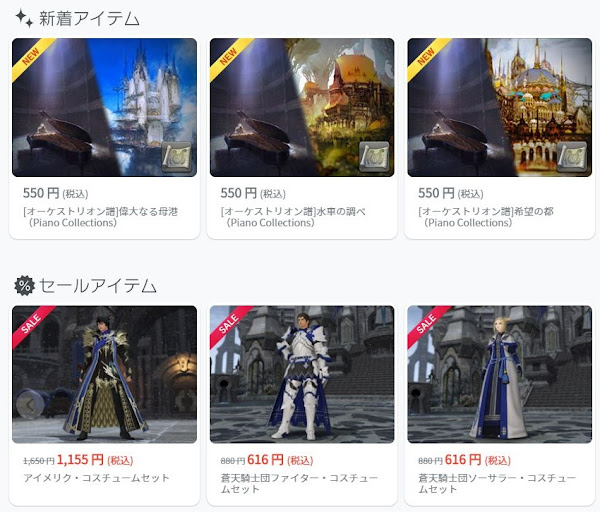This screenshot has width=600, height=512.
Task: Click 蒼天騎士団ファイター・コスチュームセット title link
Action: (300, 483)
